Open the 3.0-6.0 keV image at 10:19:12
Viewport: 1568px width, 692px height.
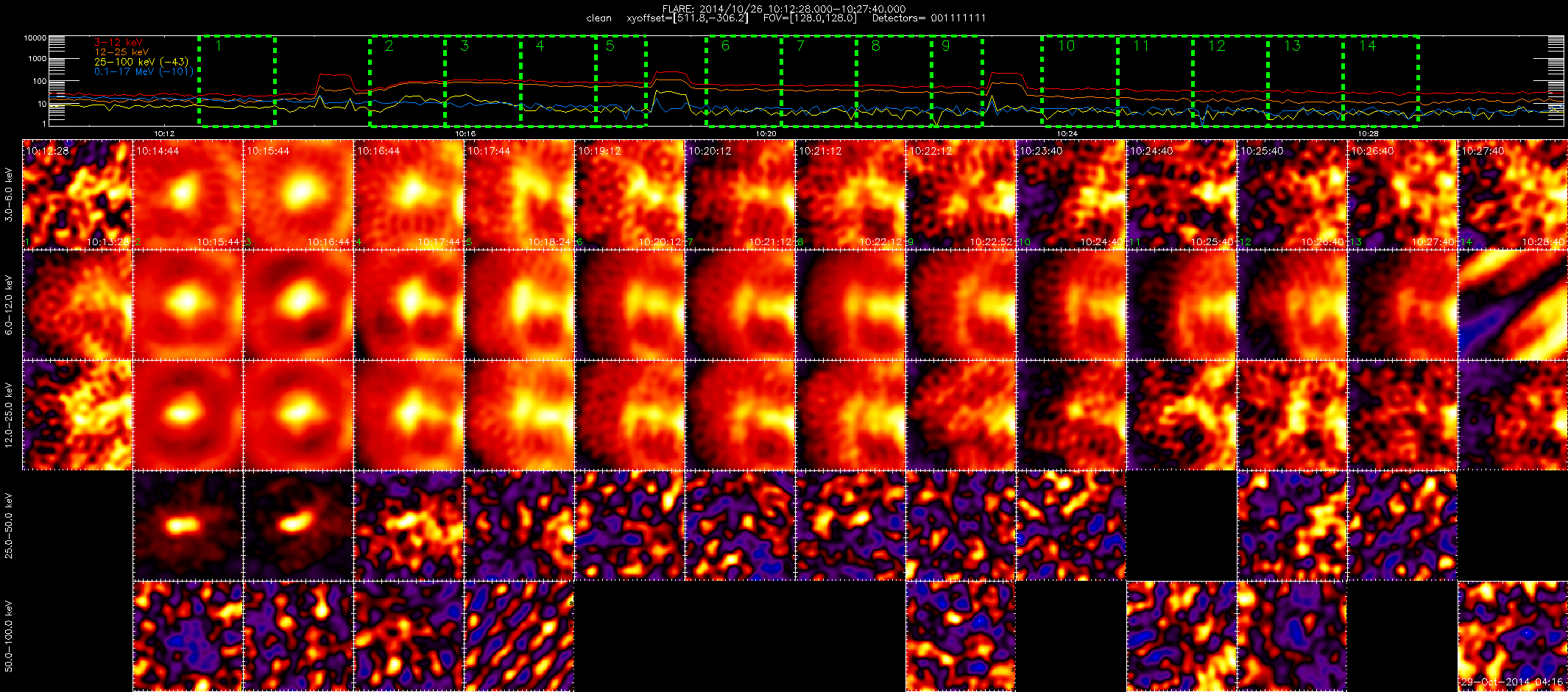(x=629, y=194)
